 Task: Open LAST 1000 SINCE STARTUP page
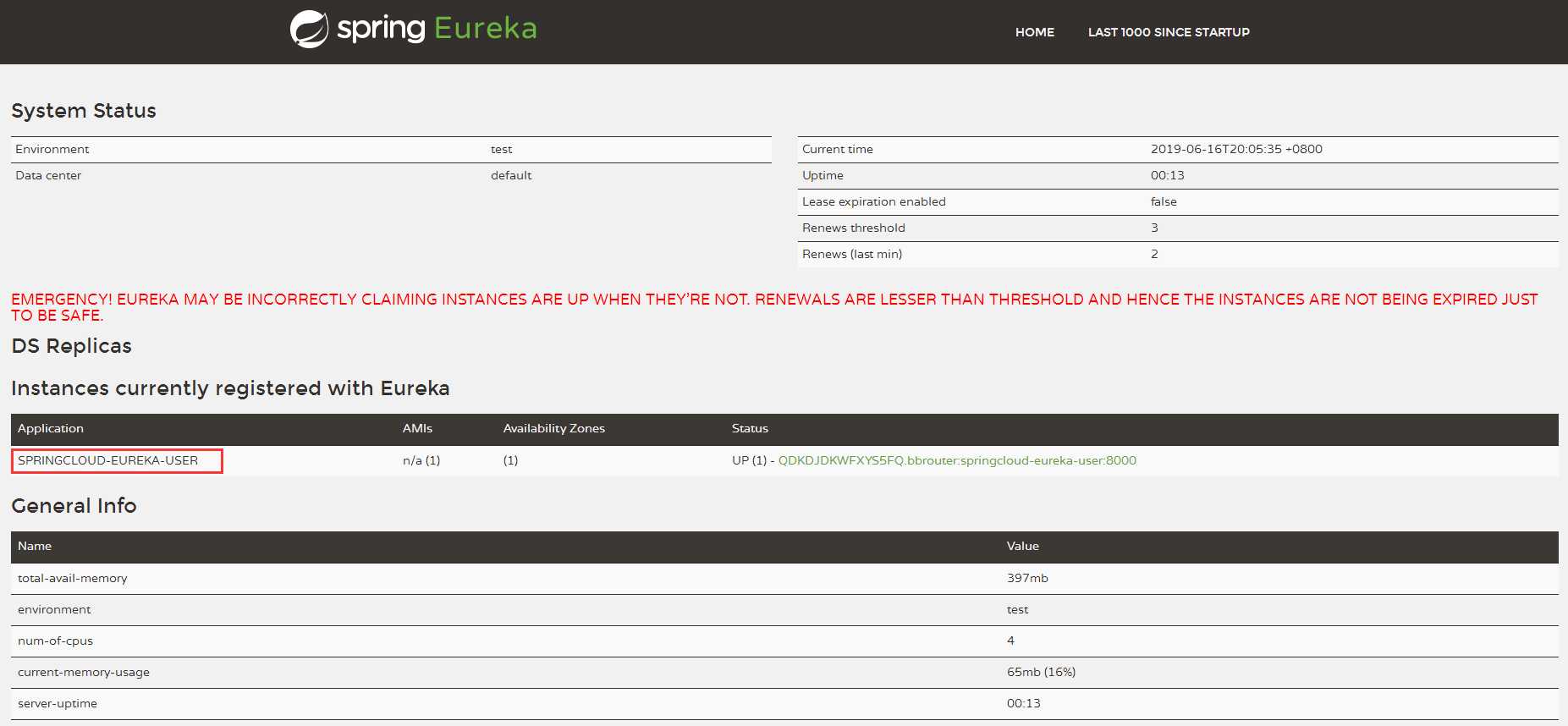click(1169, 32)
